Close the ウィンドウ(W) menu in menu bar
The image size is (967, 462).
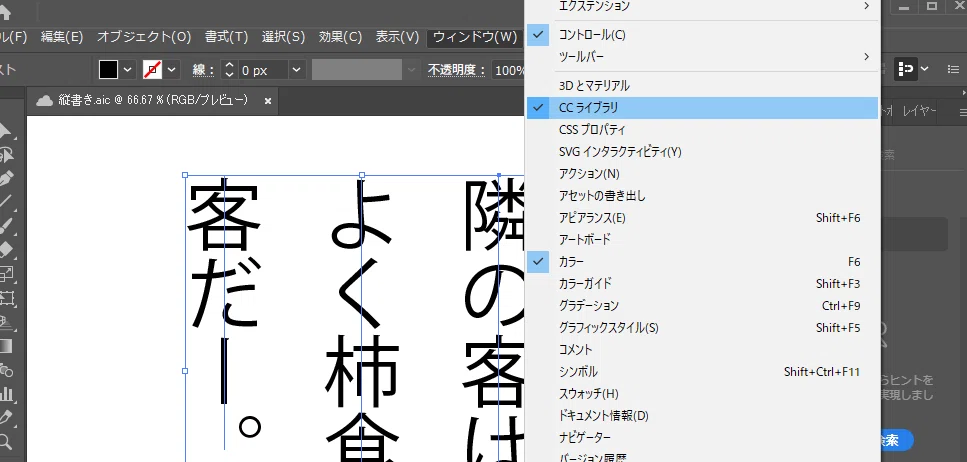tap(475, 37)
